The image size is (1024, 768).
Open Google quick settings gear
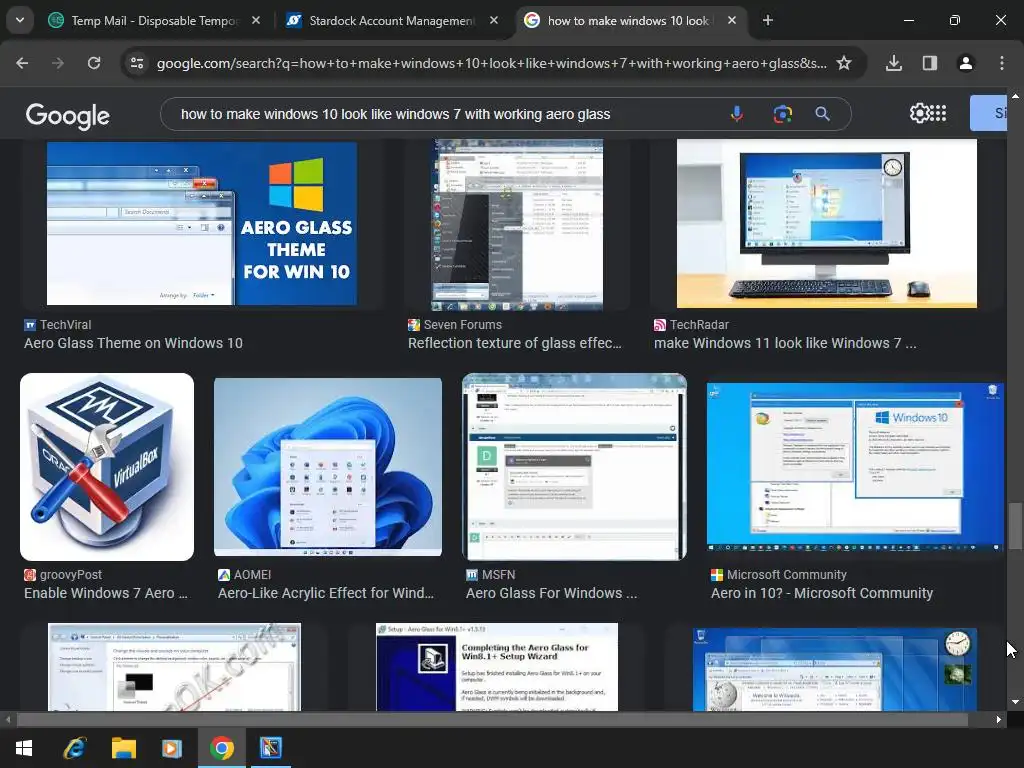(x=919, y=113)
